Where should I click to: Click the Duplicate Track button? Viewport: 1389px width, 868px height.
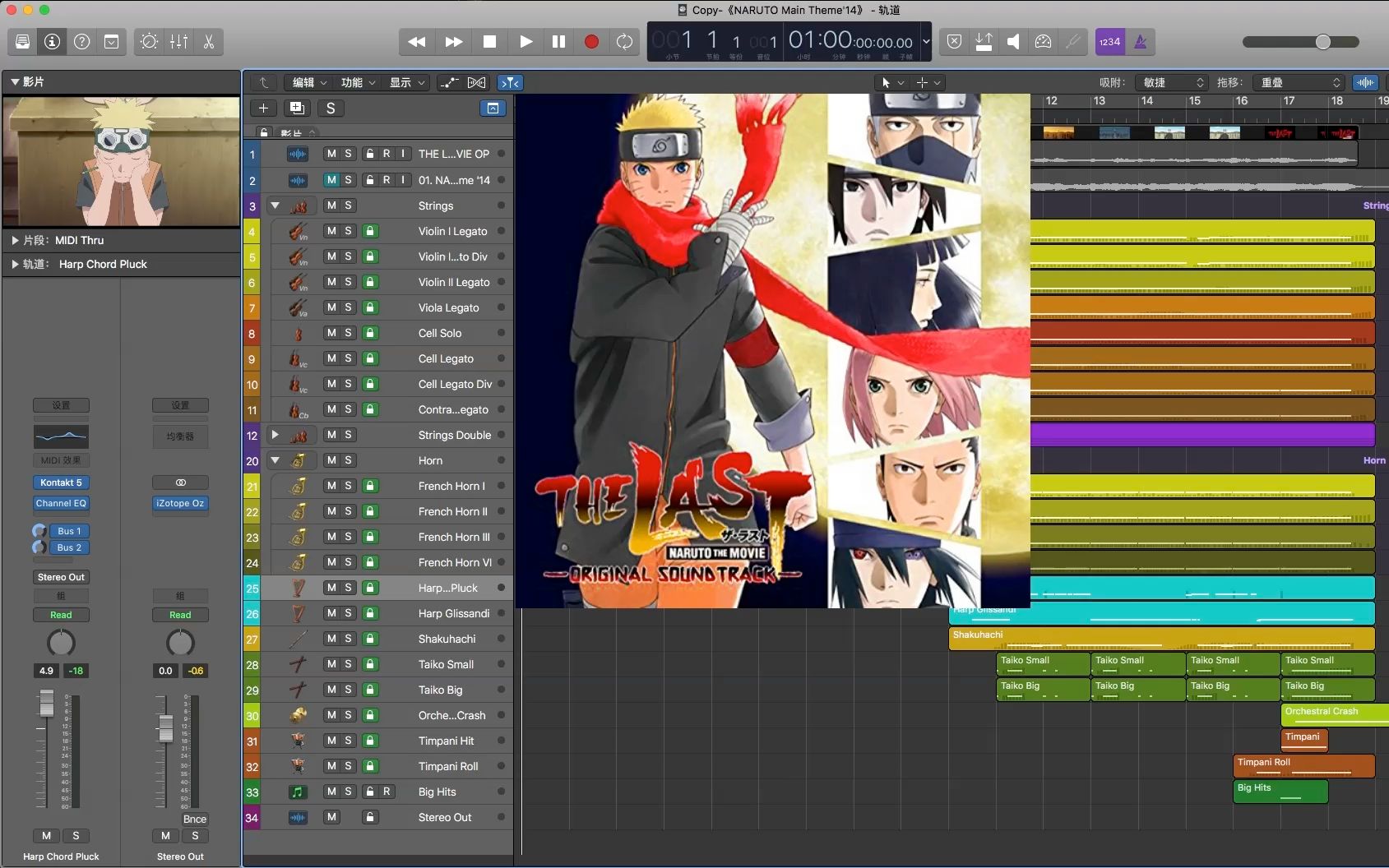297,108
